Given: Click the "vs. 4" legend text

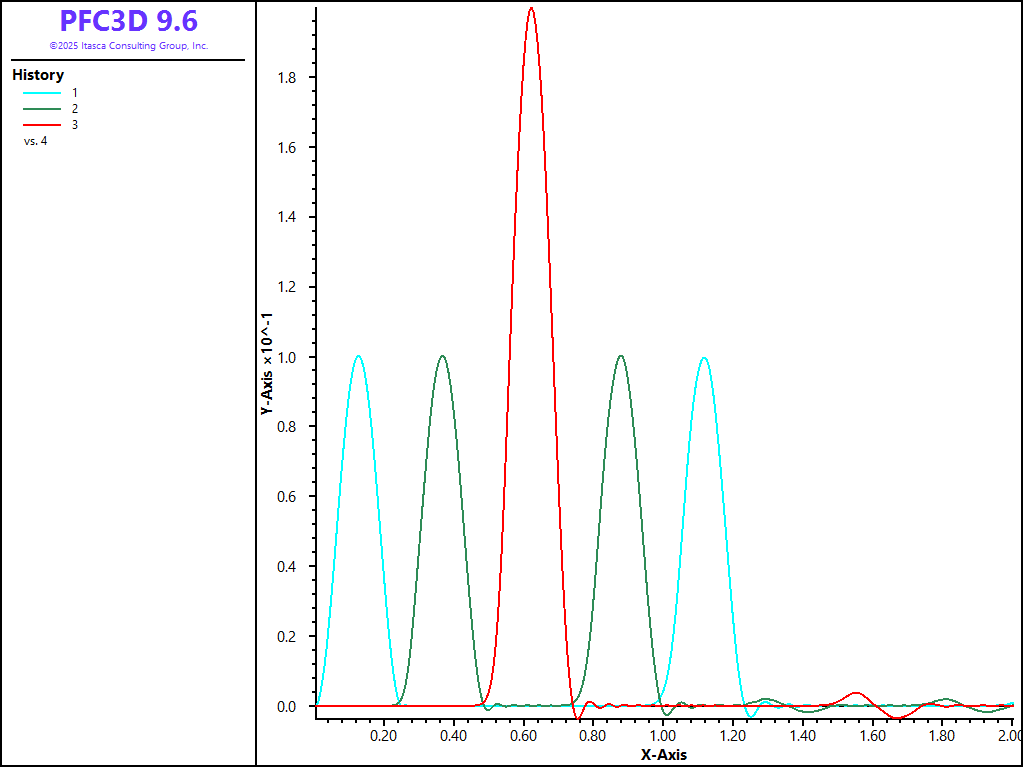Looking at the screenshot, I should (35, 141).
